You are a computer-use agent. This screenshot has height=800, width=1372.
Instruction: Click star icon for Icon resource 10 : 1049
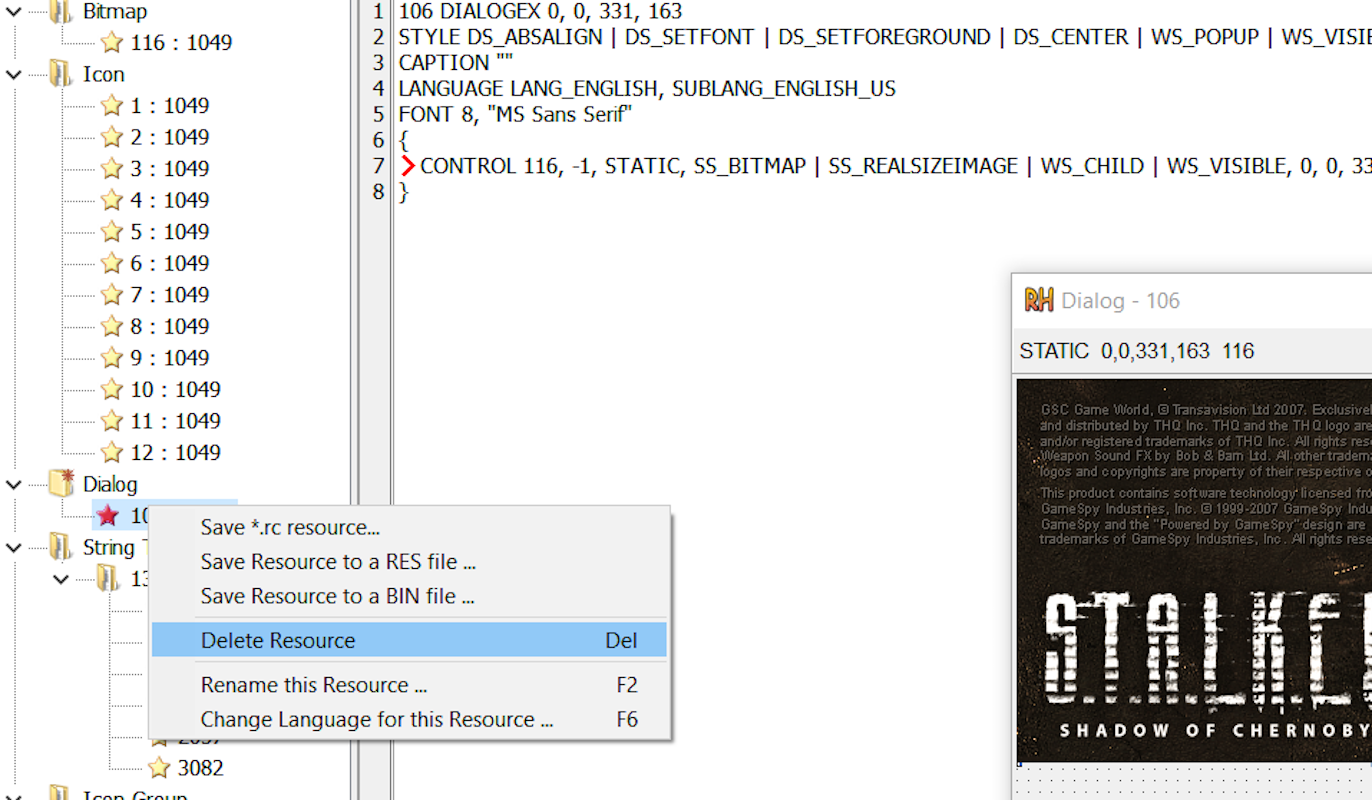click(x=112, y=389)
